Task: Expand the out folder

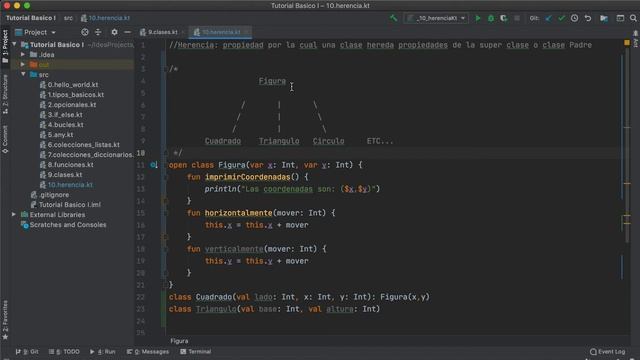Action: [x=23, y=64]
